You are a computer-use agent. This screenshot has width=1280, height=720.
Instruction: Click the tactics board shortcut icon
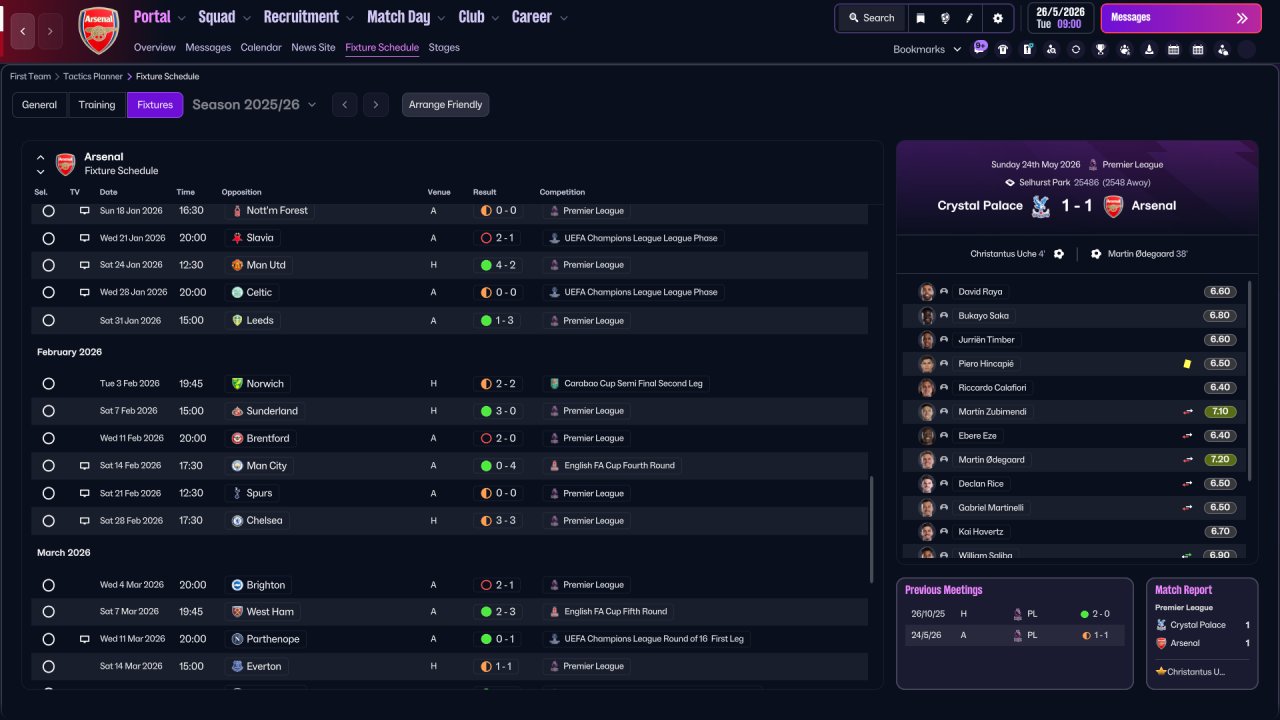pos(1027,49)
